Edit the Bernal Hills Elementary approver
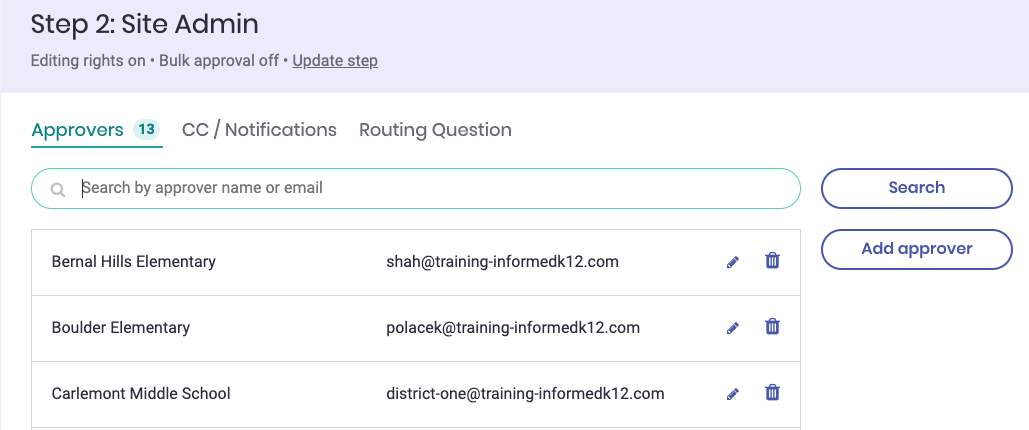Image resolution: width=1029 pixels, height=430 pixels. tap(733, 262)
